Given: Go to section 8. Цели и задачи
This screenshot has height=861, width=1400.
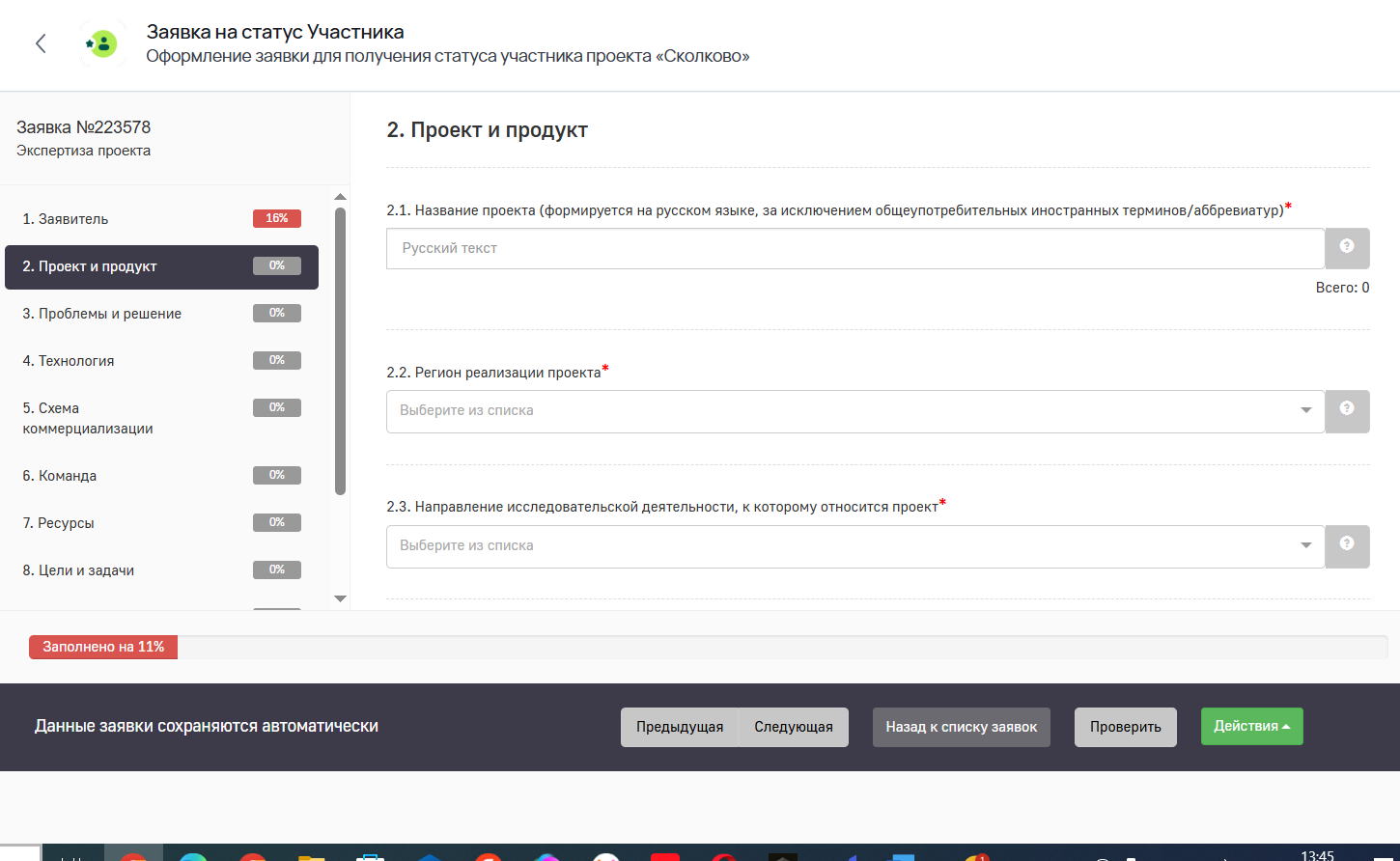Looking at the screenshot, I should [x=161, y=570].
